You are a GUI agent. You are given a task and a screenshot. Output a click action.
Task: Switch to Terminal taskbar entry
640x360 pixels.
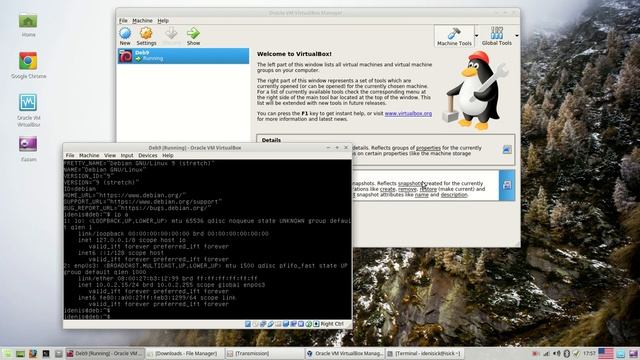point(424,353)
